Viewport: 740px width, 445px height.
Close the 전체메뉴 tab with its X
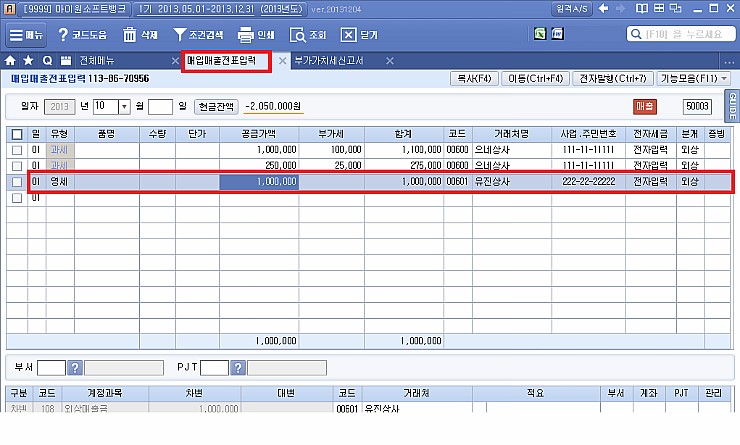pyautogui.click(x=175, y=61)
